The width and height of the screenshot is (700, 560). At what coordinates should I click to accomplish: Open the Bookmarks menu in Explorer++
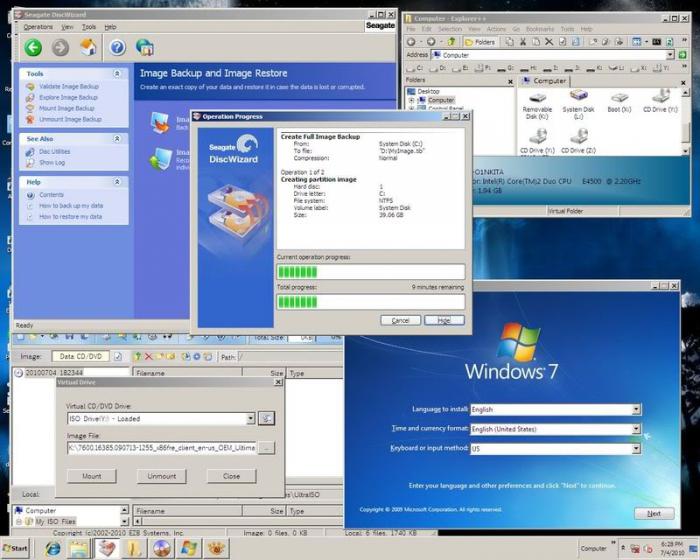540,29
